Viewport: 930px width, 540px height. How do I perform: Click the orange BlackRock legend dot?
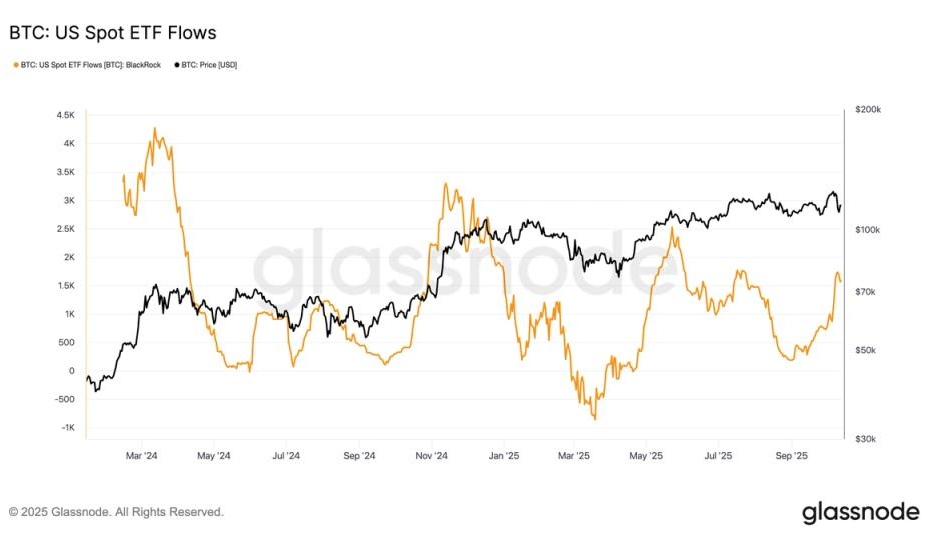[x=15, y=65]
